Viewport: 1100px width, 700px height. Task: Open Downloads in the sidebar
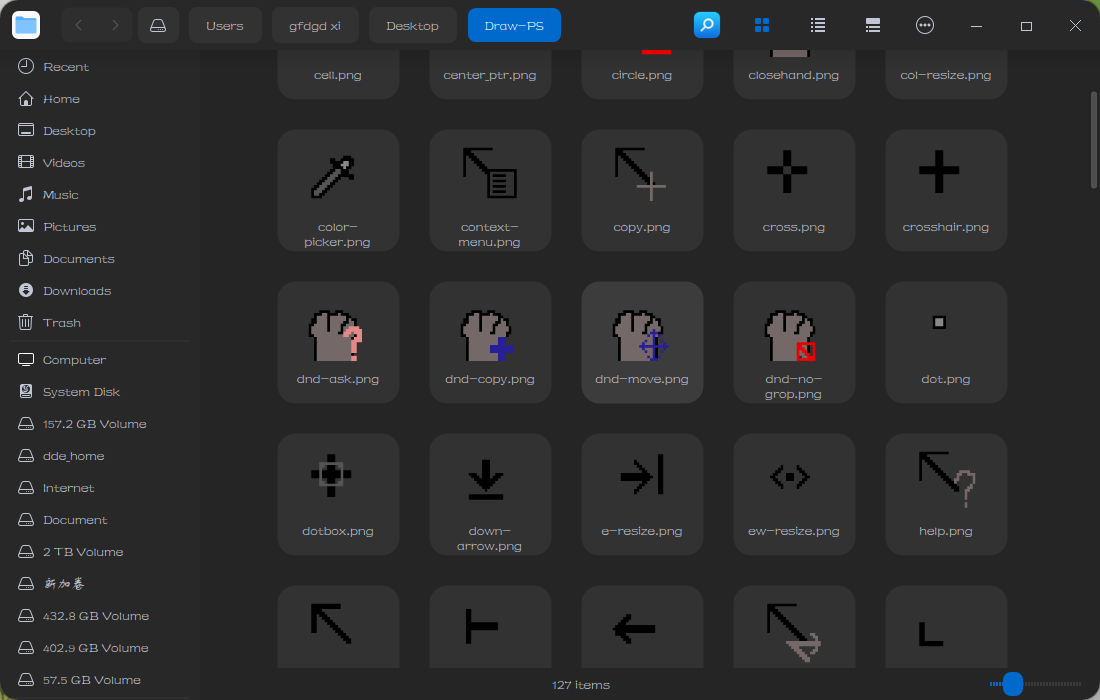point(76,291)
